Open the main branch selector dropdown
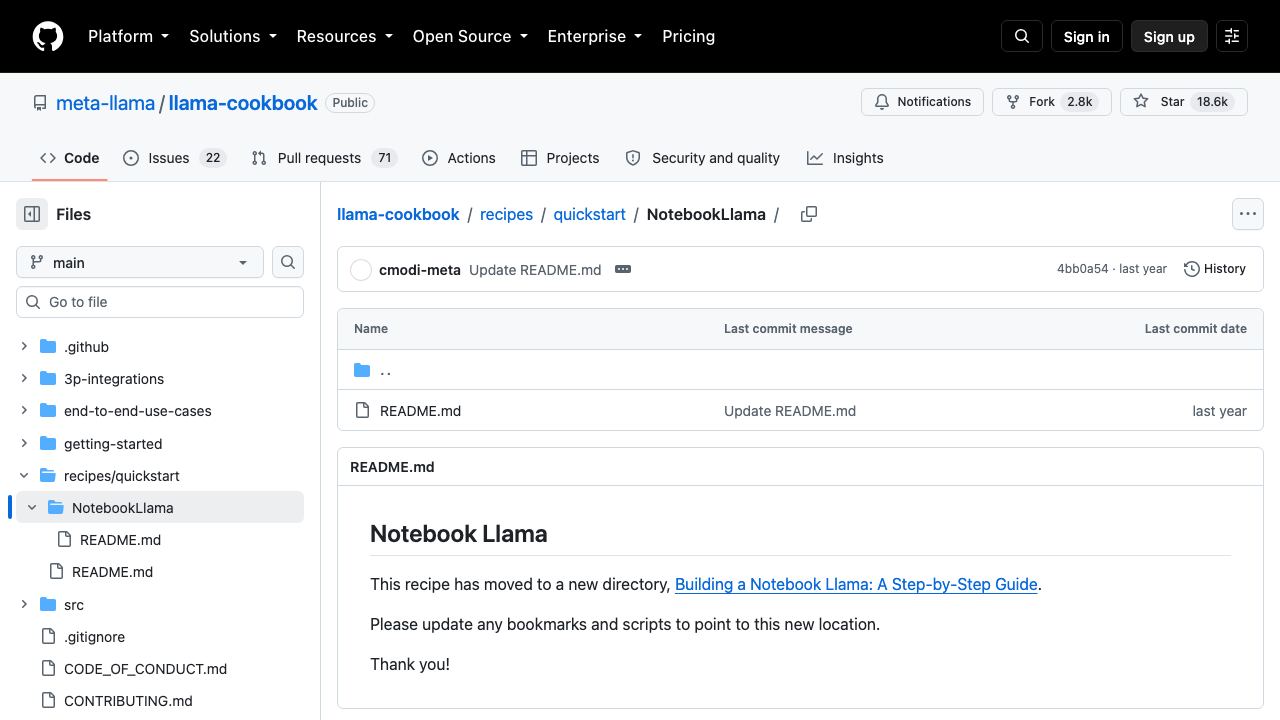Viewport: 1280px width, 720px height. (140, 262)
